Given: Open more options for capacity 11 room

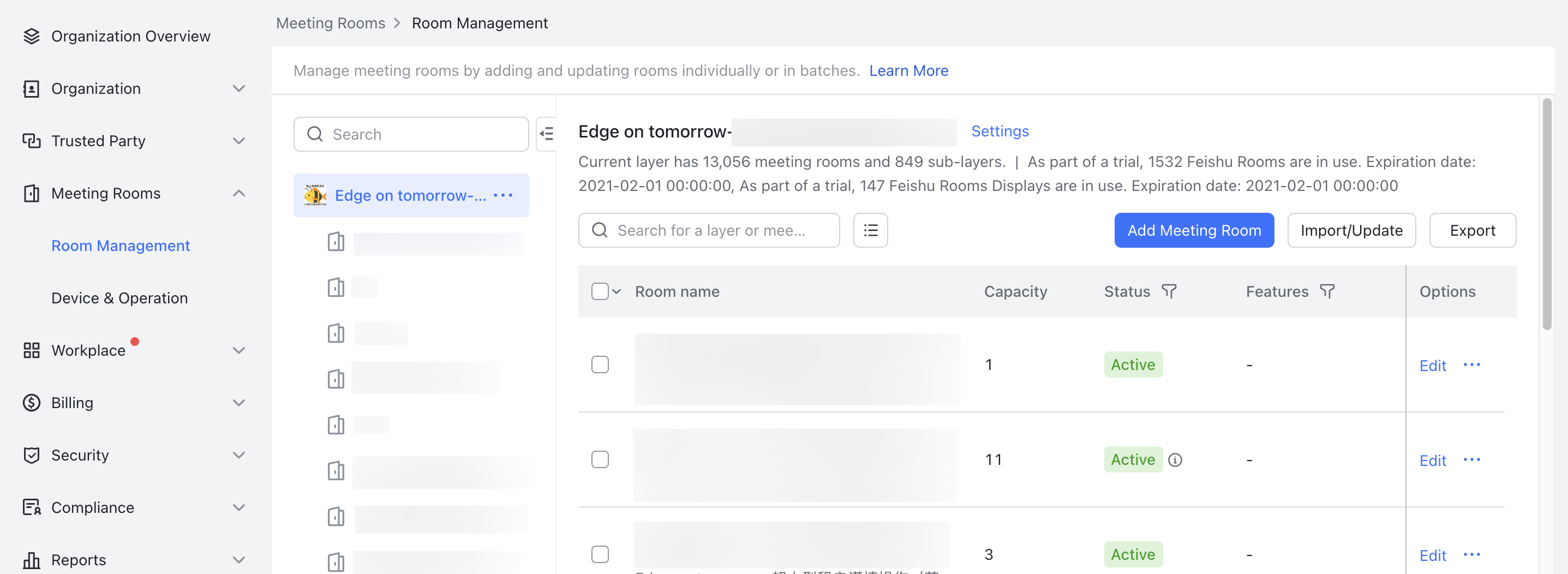Looking at the screenshot, I should point(1471,459).
